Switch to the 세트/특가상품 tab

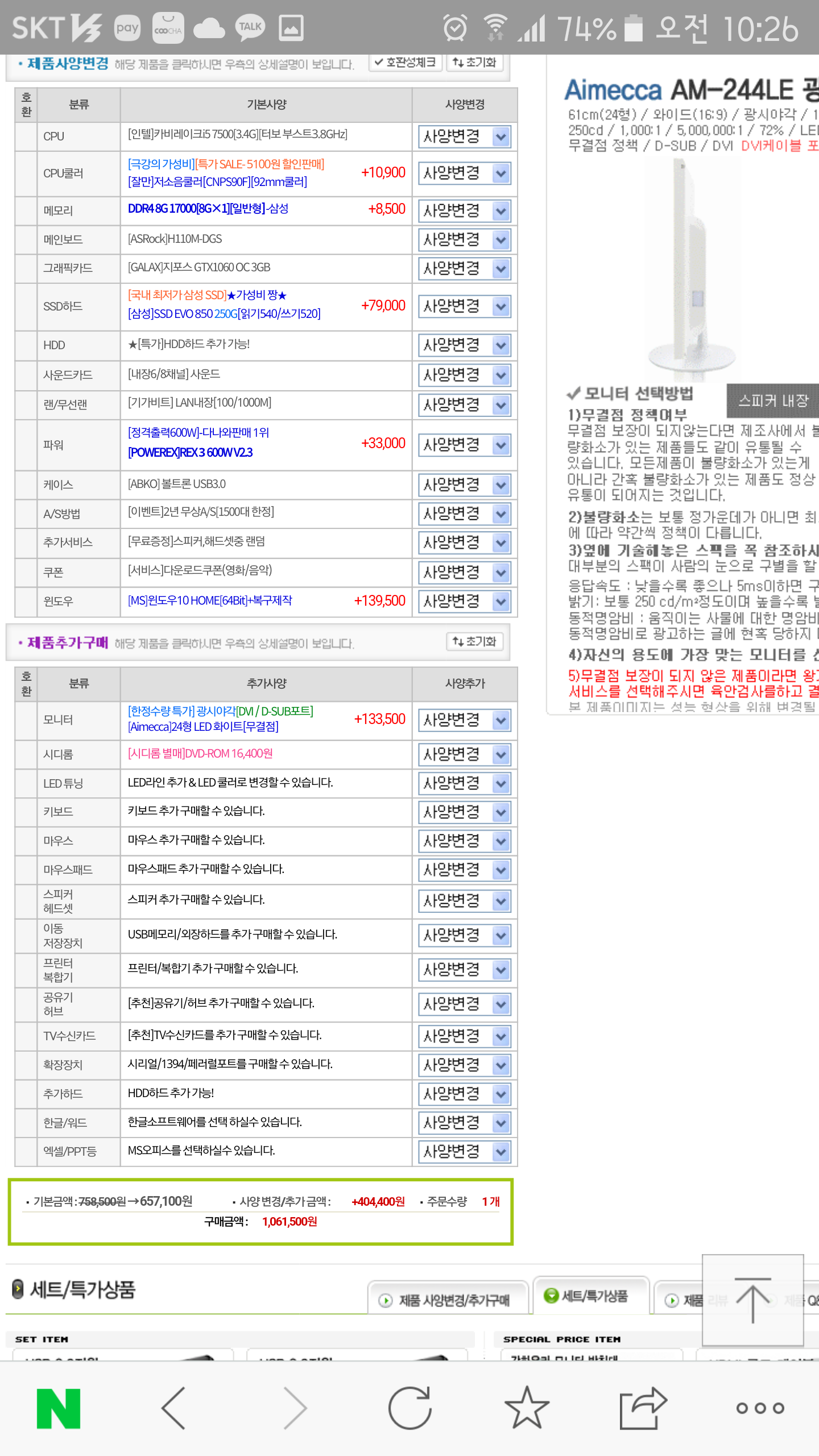[591, 1296]
